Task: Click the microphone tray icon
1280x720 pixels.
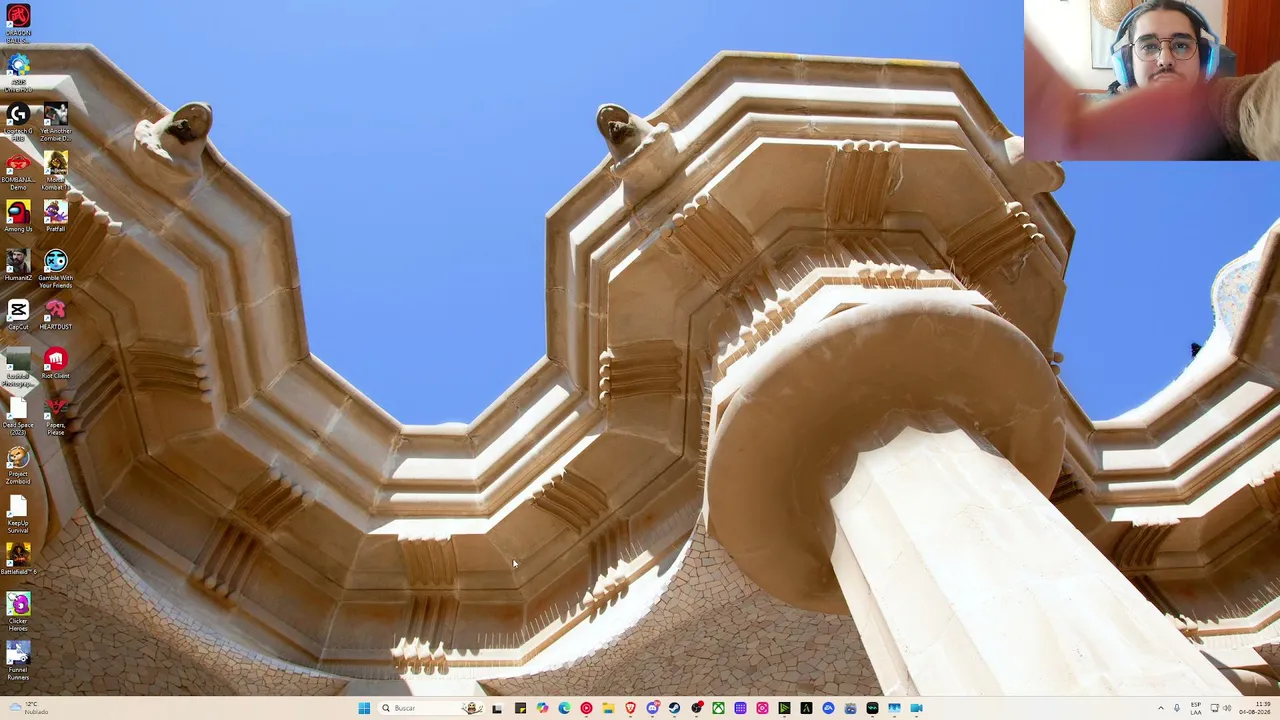Action: coord(1177,708)
